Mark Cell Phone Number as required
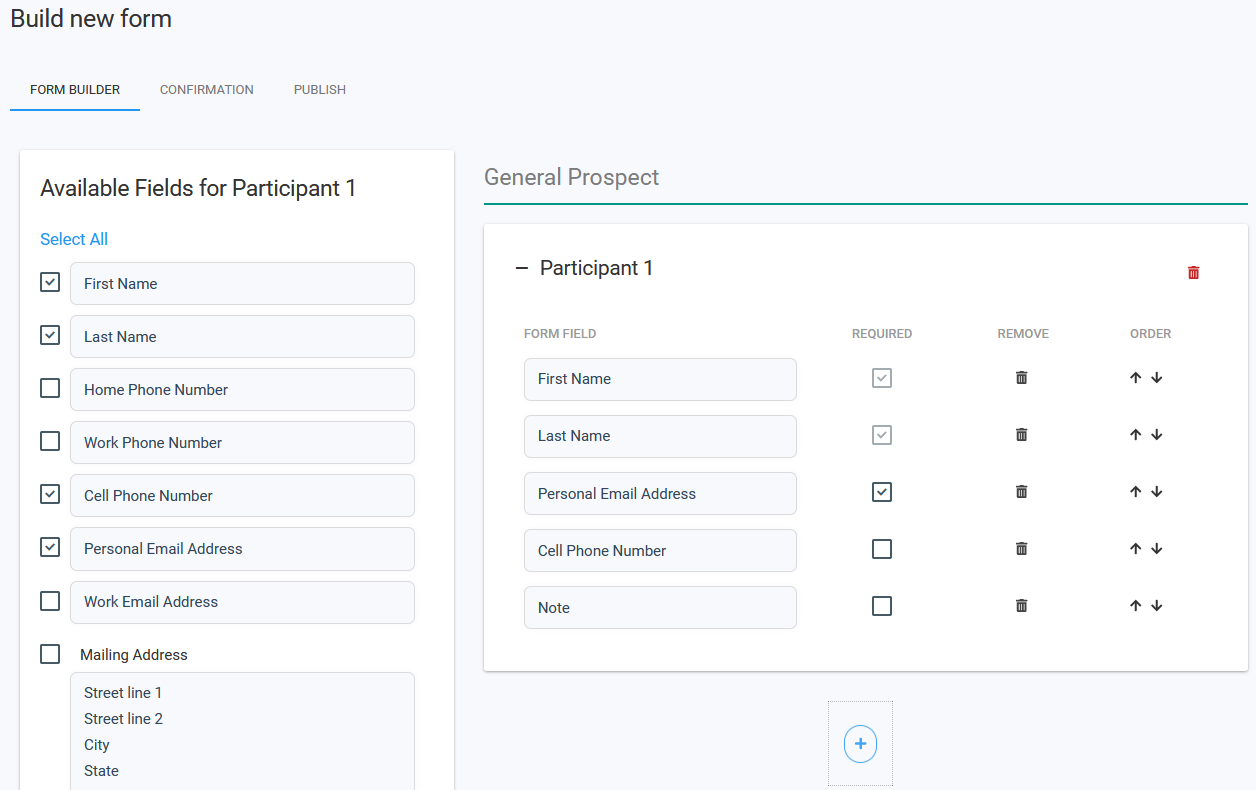 tap(882, 548)
